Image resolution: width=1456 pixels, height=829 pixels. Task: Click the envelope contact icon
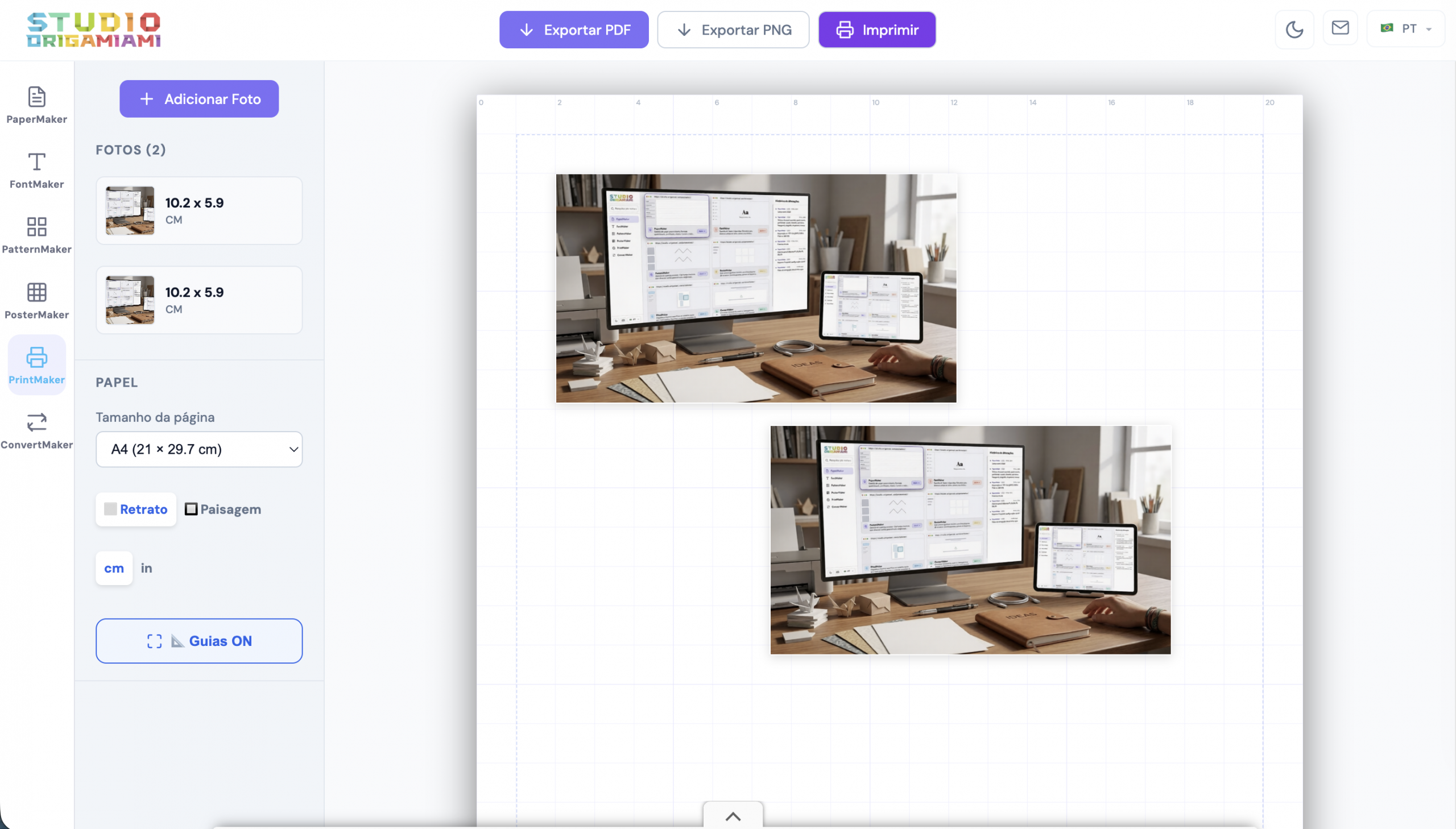pyautogui.click(x=1340, y=28)
